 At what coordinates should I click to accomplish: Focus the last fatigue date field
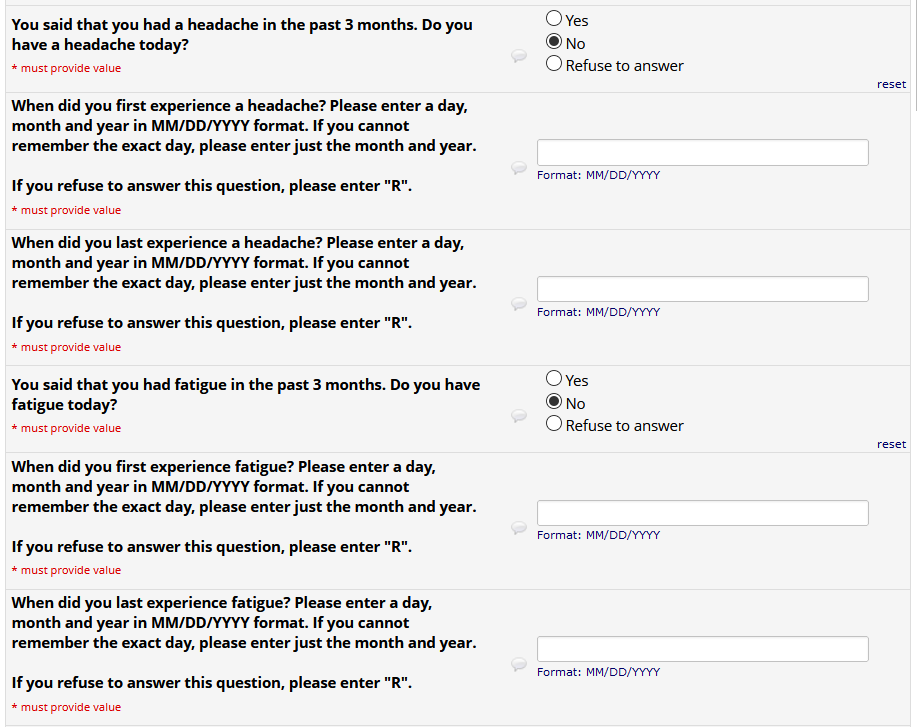(702, 649)
